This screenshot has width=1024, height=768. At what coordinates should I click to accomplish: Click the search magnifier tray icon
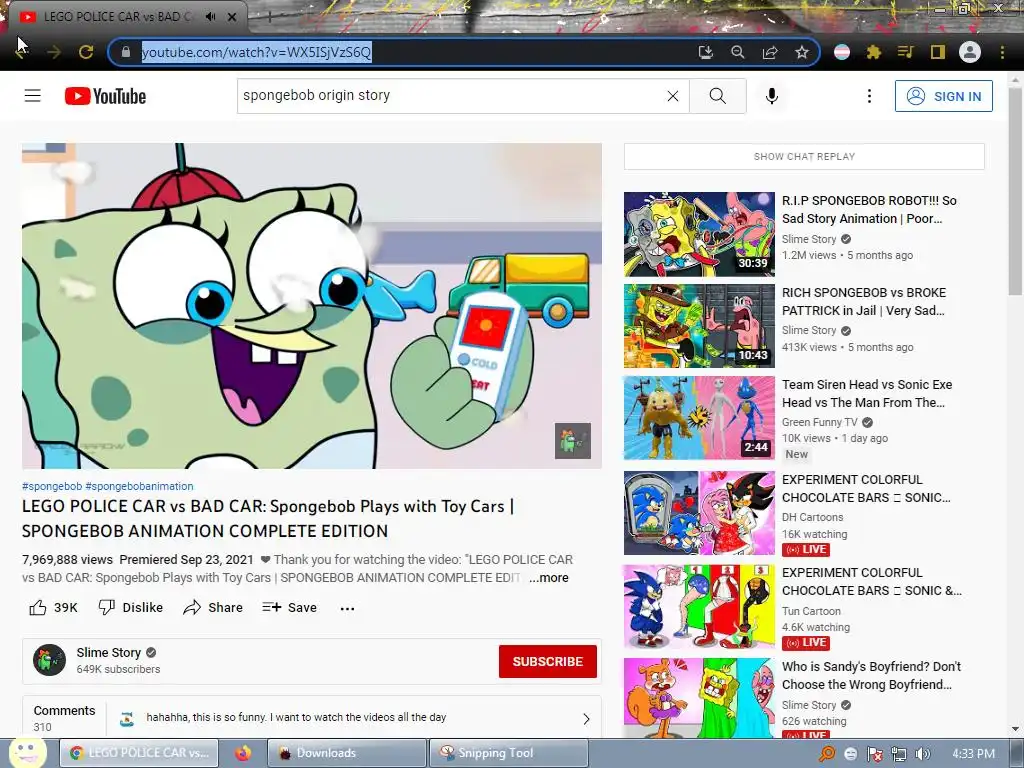[827, 754]
